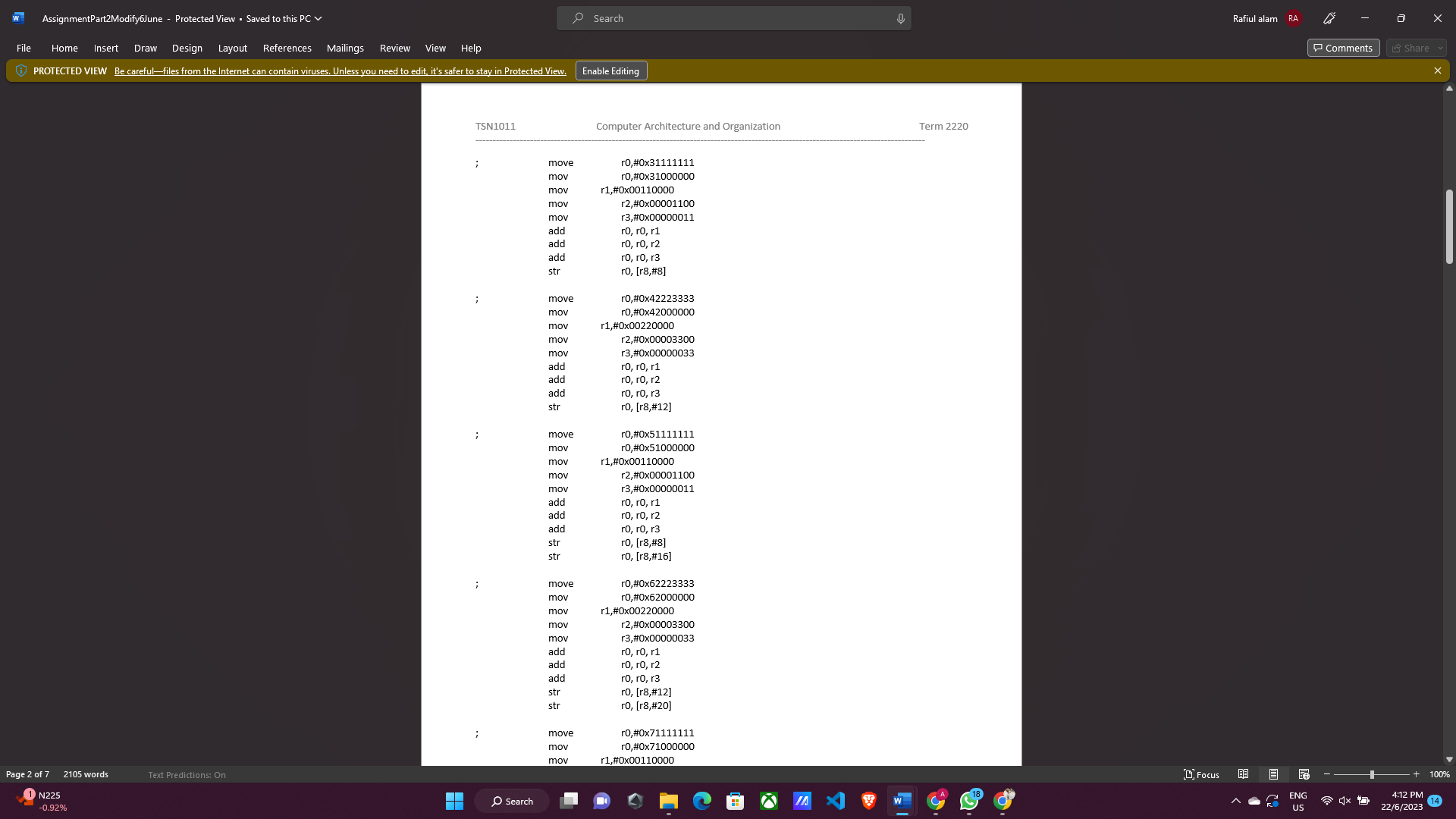
Task: Click the zoom out minus icon
Action: point(1326,774)
